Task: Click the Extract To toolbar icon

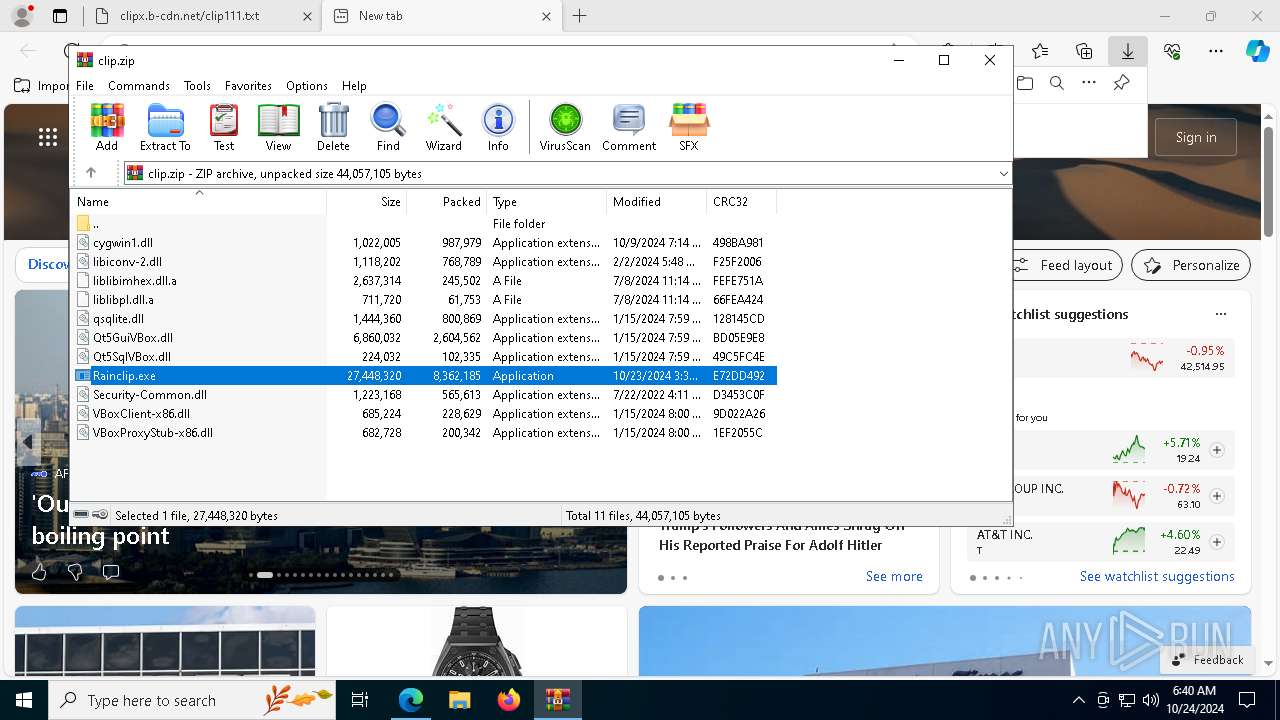Action: pos(165,127)
